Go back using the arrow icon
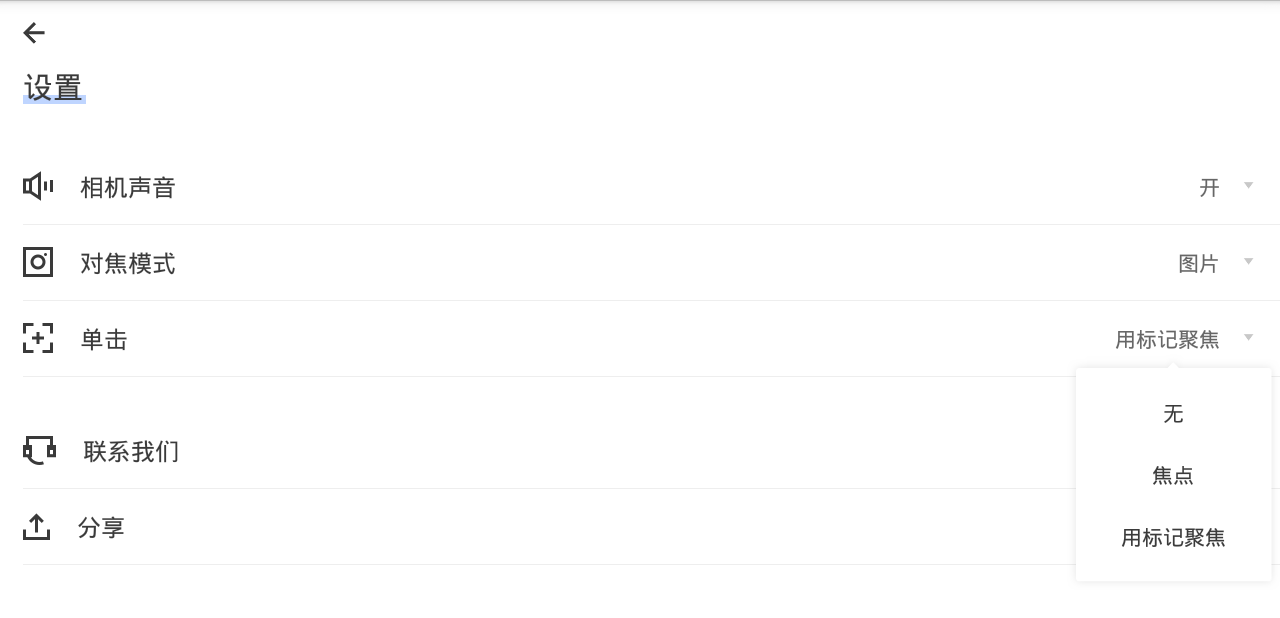The image size is (1280, 618). [x=34, y=33]
